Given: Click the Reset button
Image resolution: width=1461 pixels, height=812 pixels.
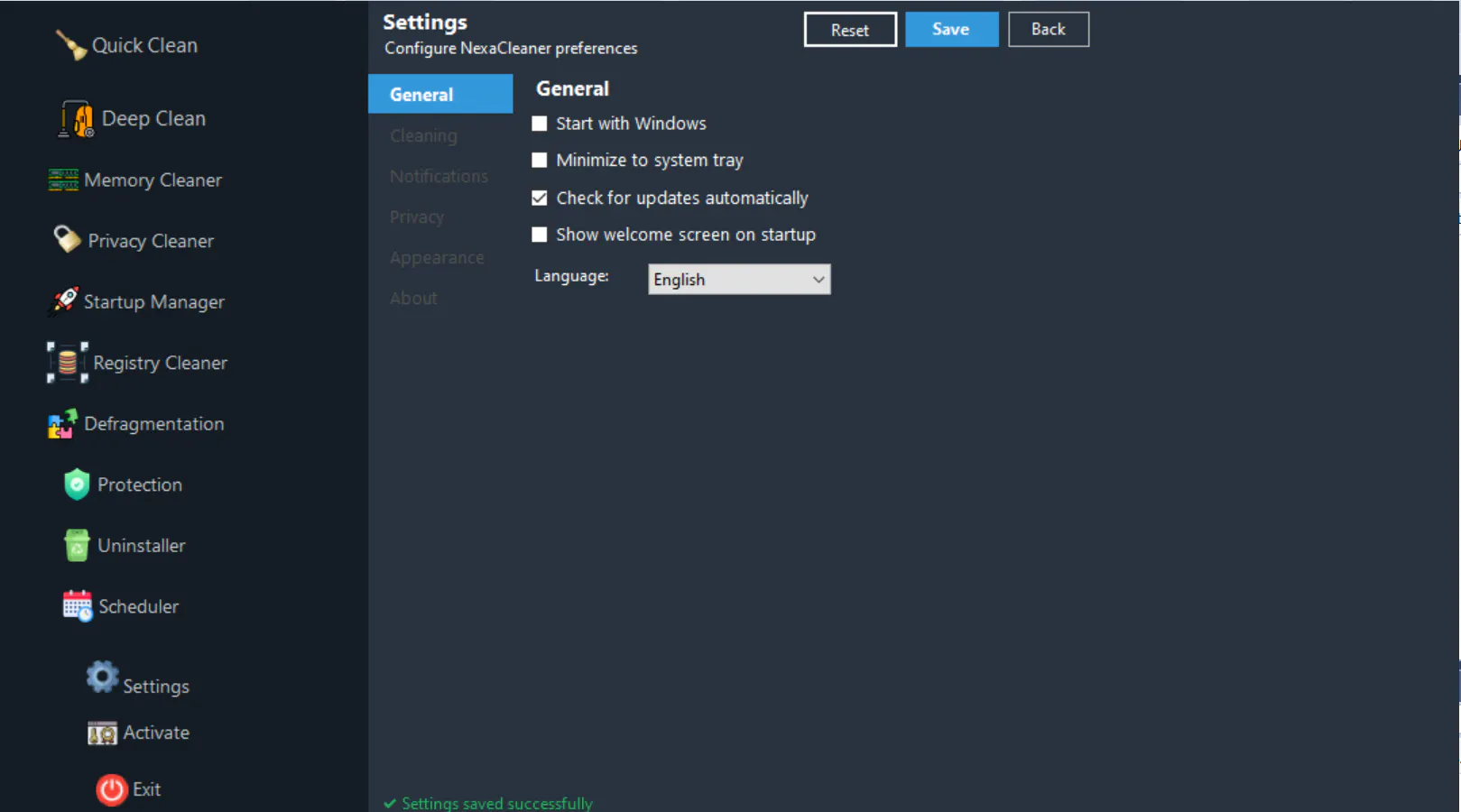Looking at the screenshot, I should coord(850,30).
